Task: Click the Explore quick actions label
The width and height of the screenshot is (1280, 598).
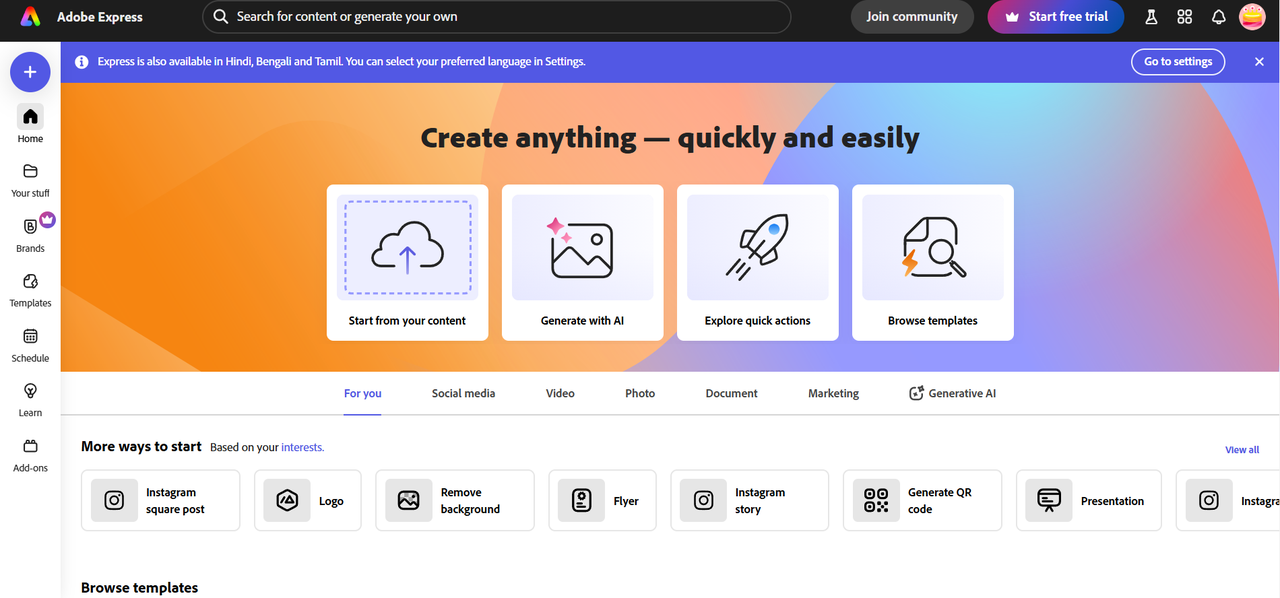Action: (757, 321)
